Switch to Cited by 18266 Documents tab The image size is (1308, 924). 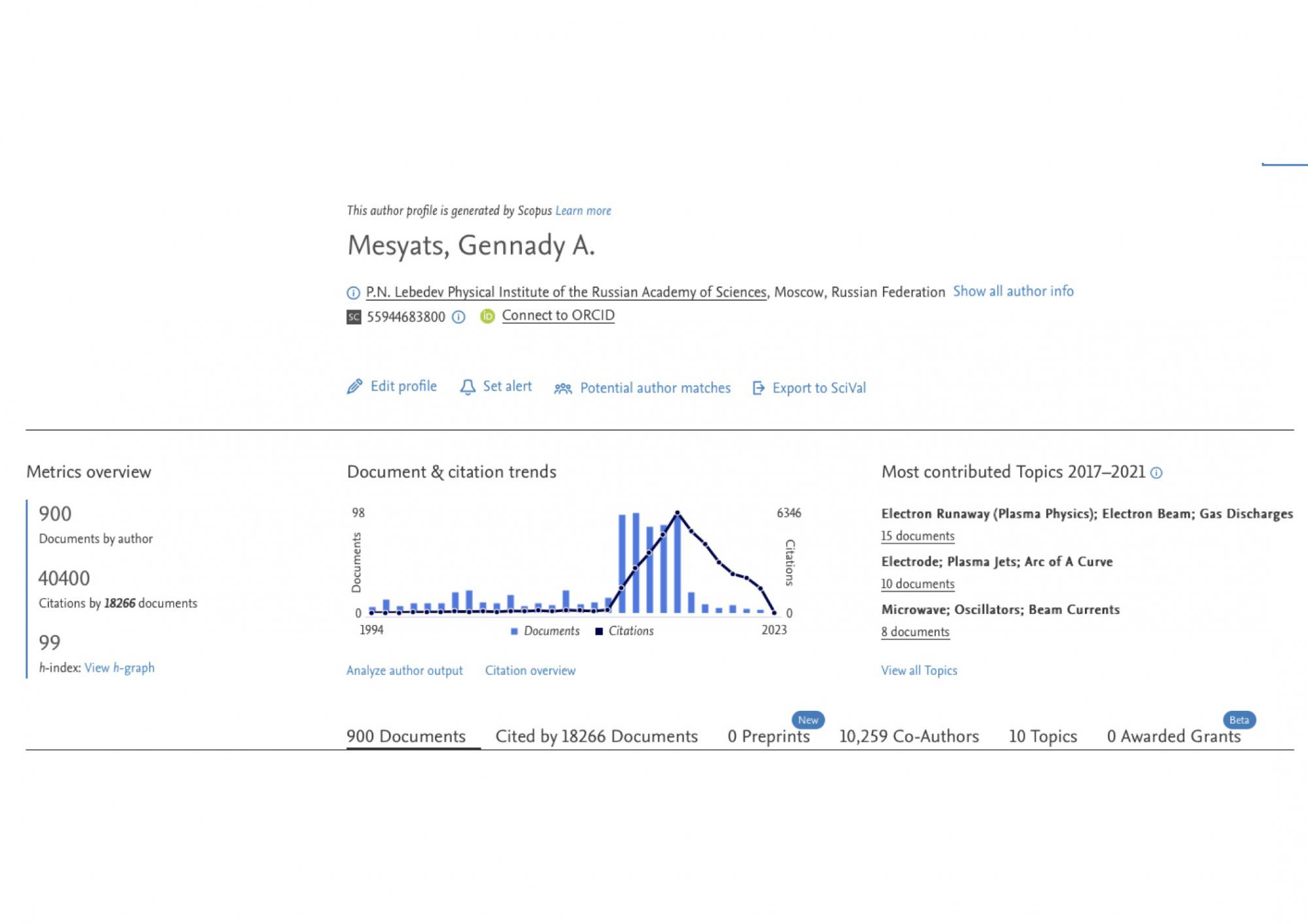click(x=596, y=736)
